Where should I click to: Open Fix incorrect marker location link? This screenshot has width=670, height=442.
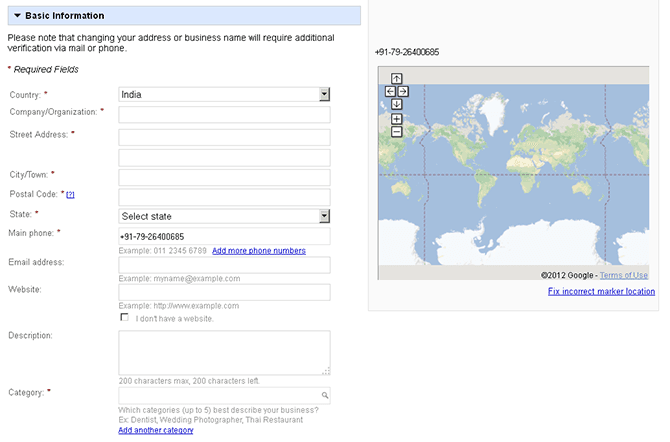601,292
